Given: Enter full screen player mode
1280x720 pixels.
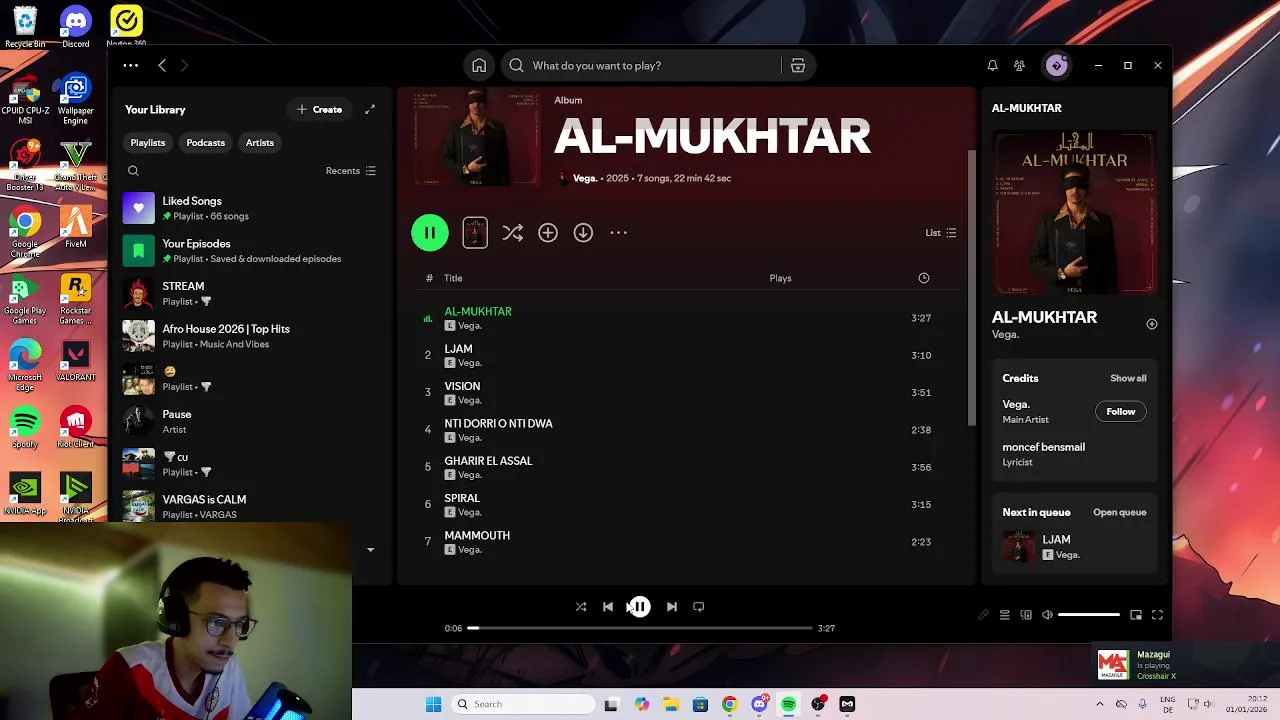Looking at the screenshot, I should coord(1157,615).
